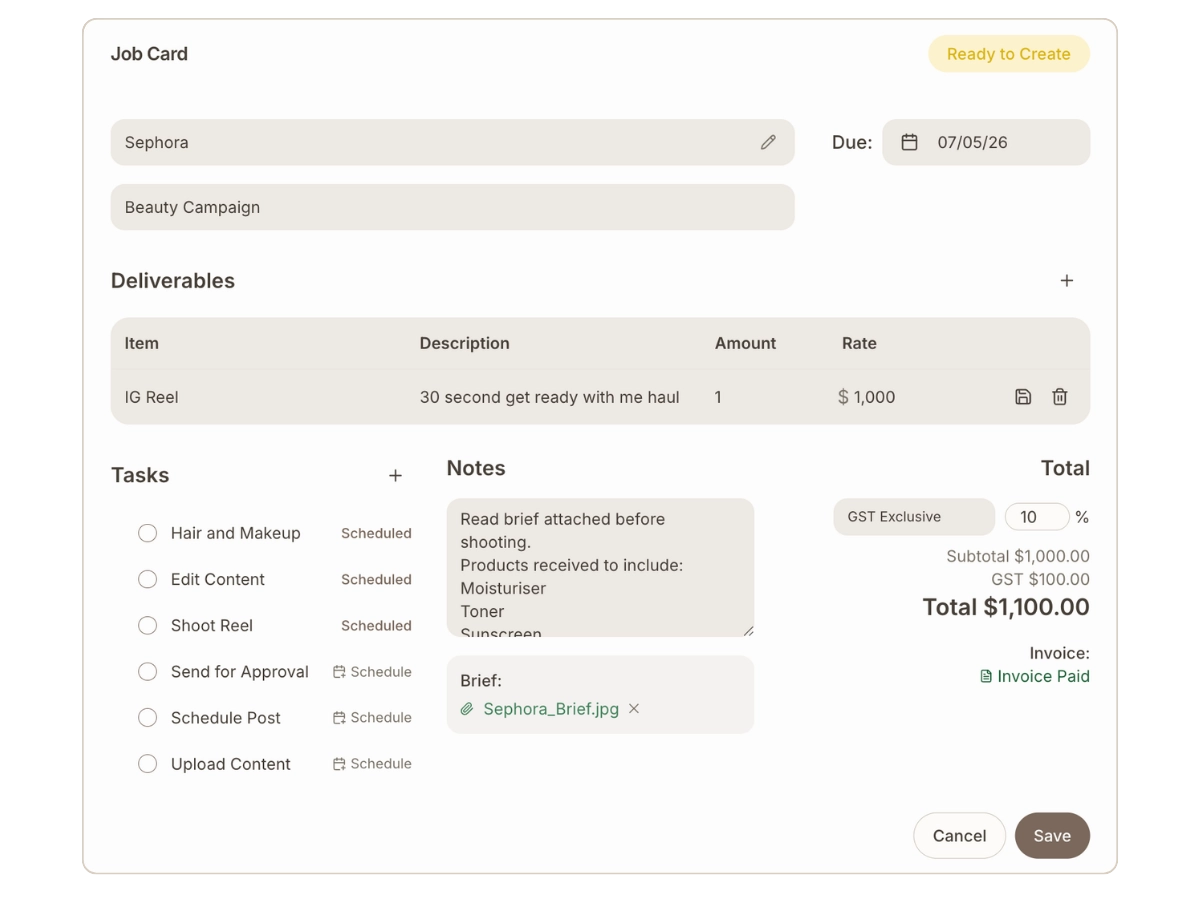Click the Save button
The image size is (1200, 900).
[1052, 836]
